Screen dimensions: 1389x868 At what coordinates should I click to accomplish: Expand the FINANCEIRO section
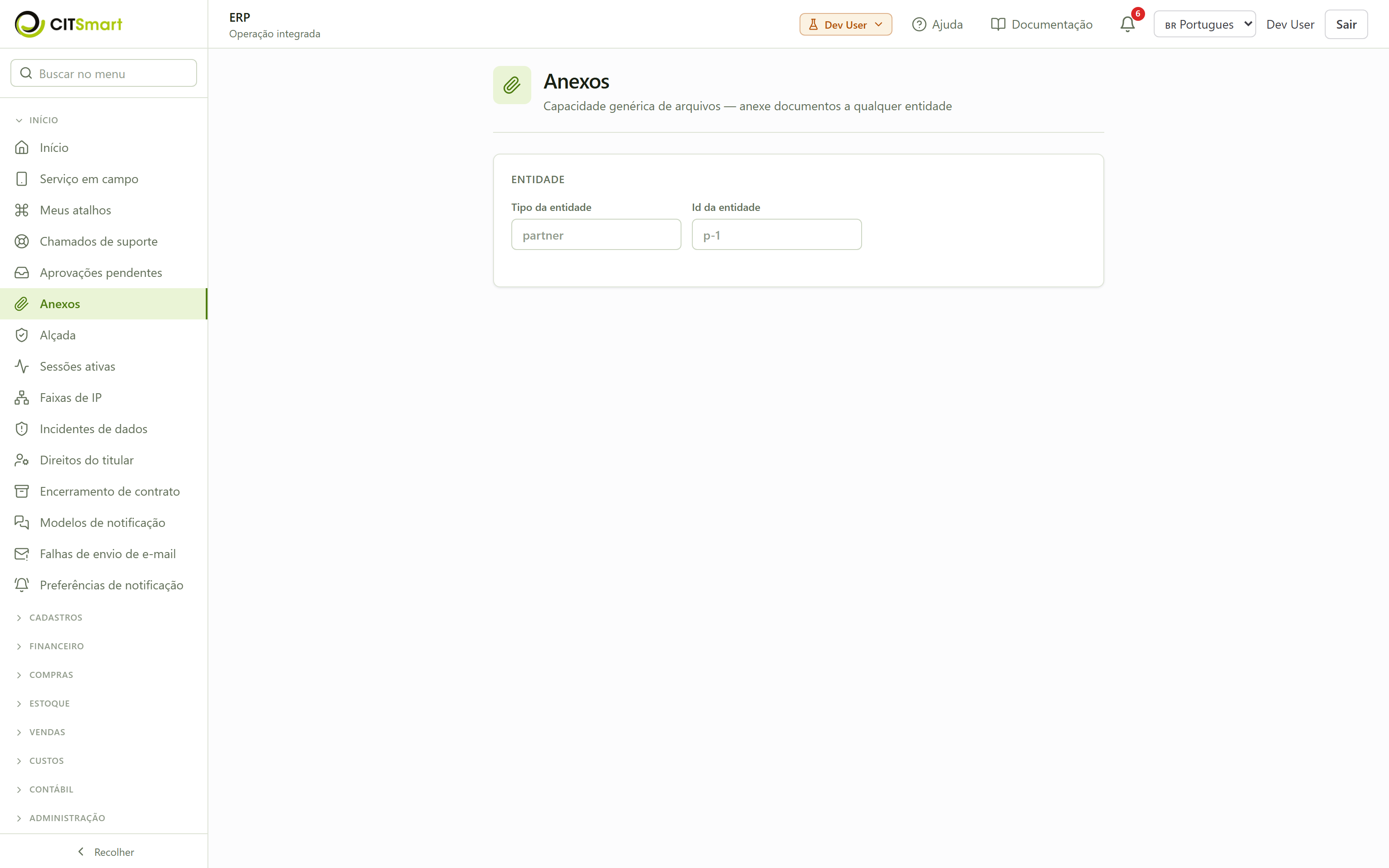(x=50, y=646)
